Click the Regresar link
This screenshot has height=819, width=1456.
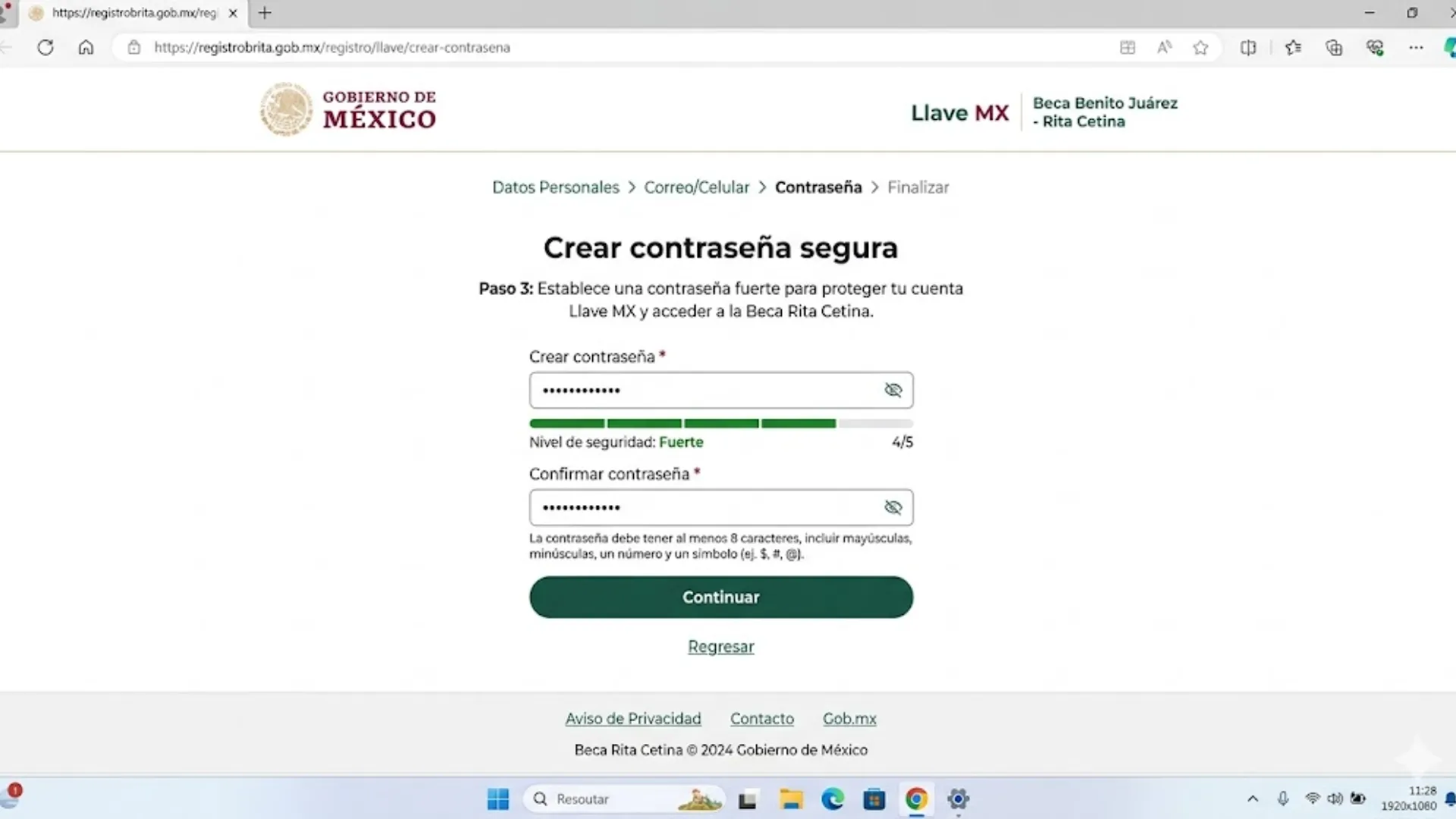tap(720, 647)
